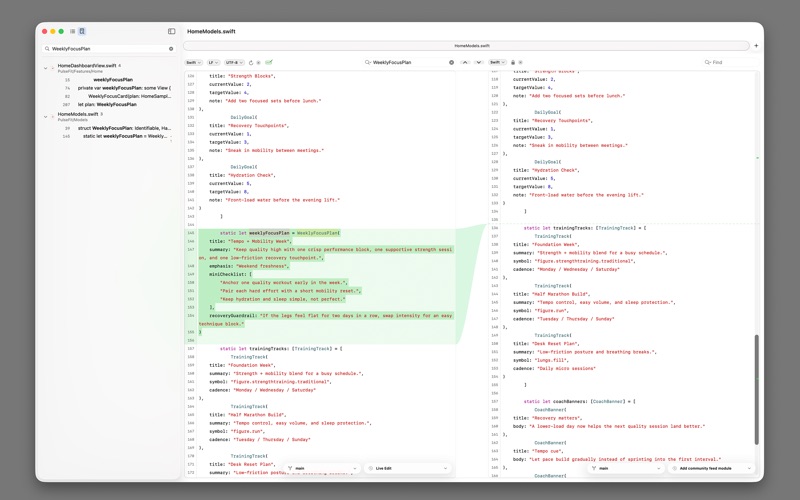The image size is (800, 500).
Task: Open result 'private var weeklyFocusPlan: some View'
Action: (x=124, y=88)
